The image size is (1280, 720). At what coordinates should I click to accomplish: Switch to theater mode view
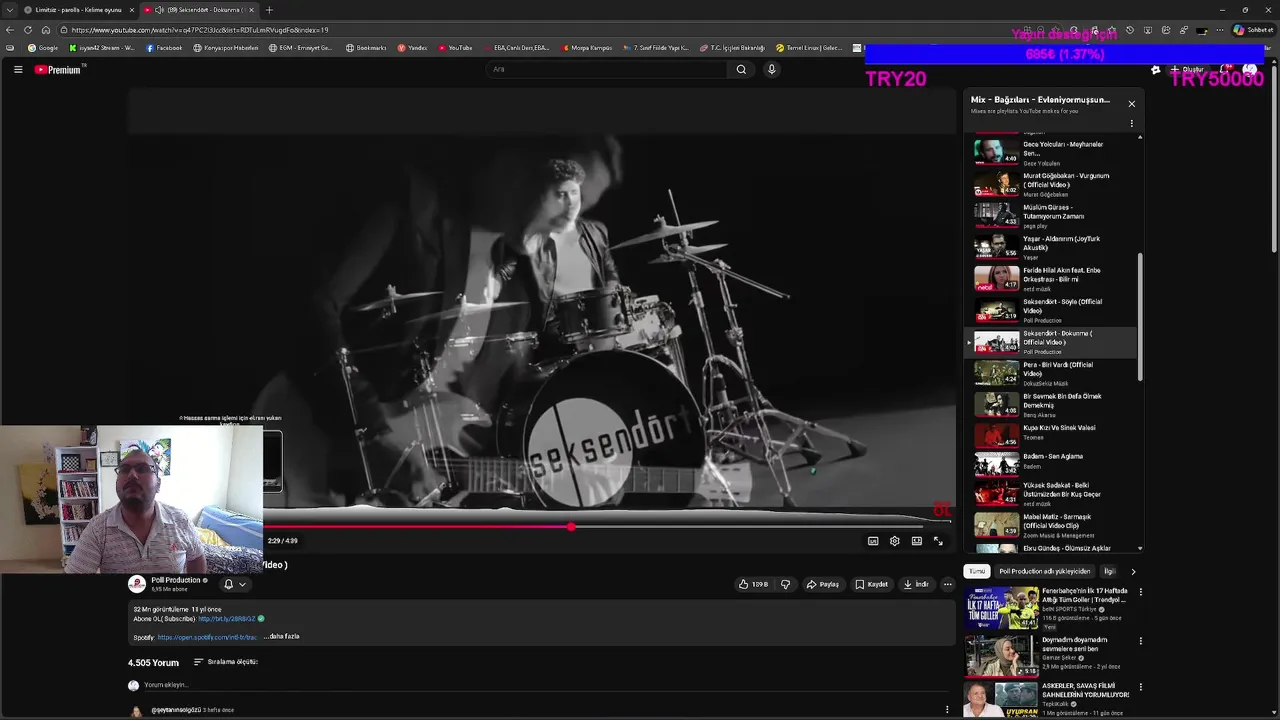coord(917,541)
